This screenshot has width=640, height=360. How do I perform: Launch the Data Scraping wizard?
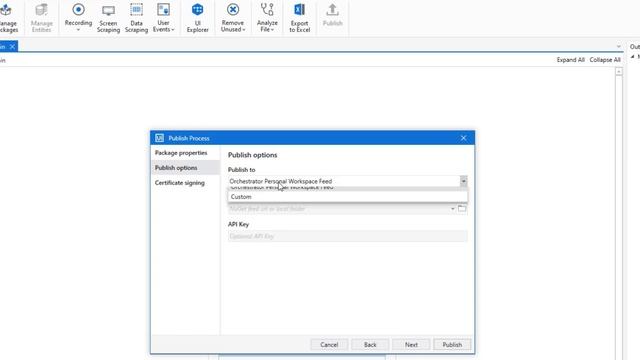coord(136,18)
